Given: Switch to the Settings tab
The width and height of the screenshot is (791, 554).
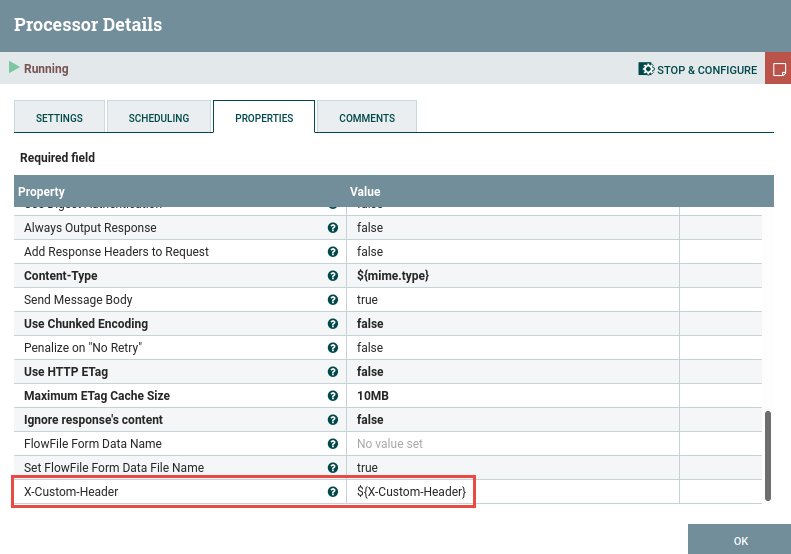Looking at the screenshot, I should tap(59, 118).
